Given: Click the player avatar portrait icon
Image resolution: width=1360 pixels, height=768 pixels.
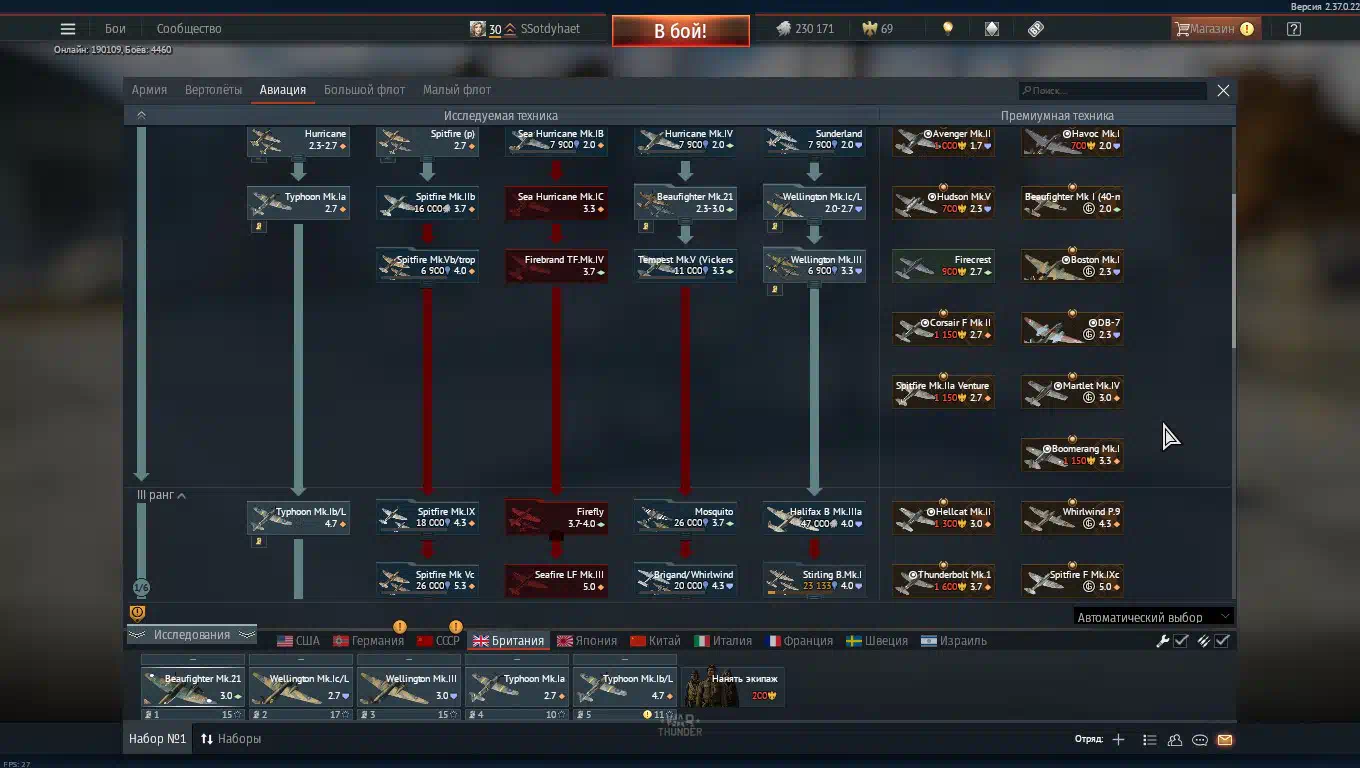Looking at the screenshot, I should [x=478, y=29].
